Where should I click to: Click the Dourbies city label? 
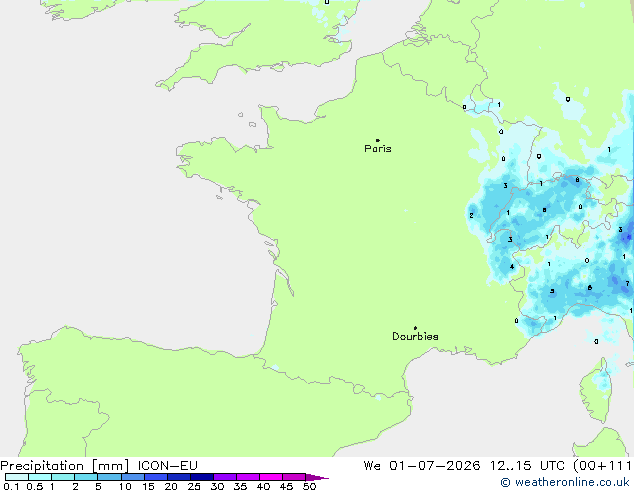tap(415, 336)
